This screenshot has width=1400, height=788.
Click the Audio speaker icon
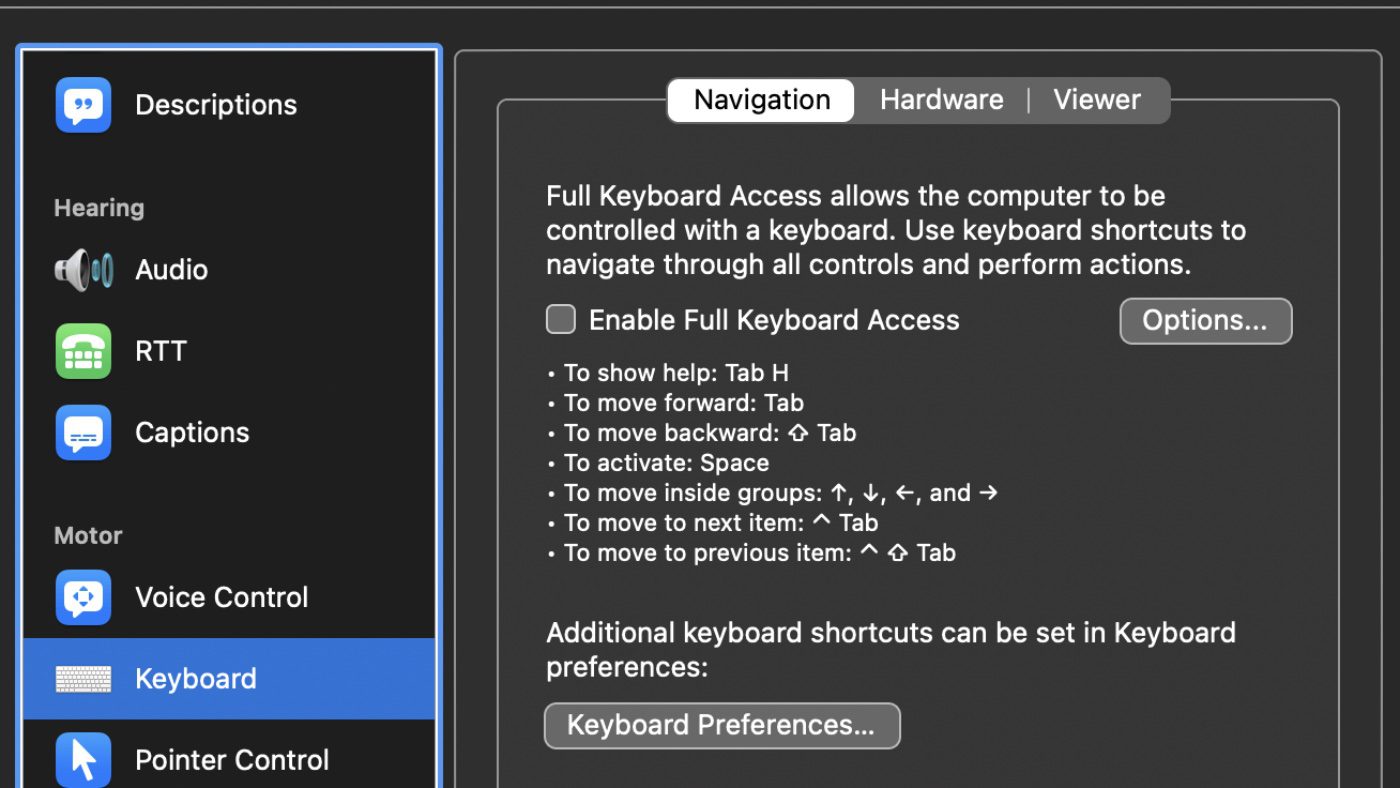coord(83,270)
